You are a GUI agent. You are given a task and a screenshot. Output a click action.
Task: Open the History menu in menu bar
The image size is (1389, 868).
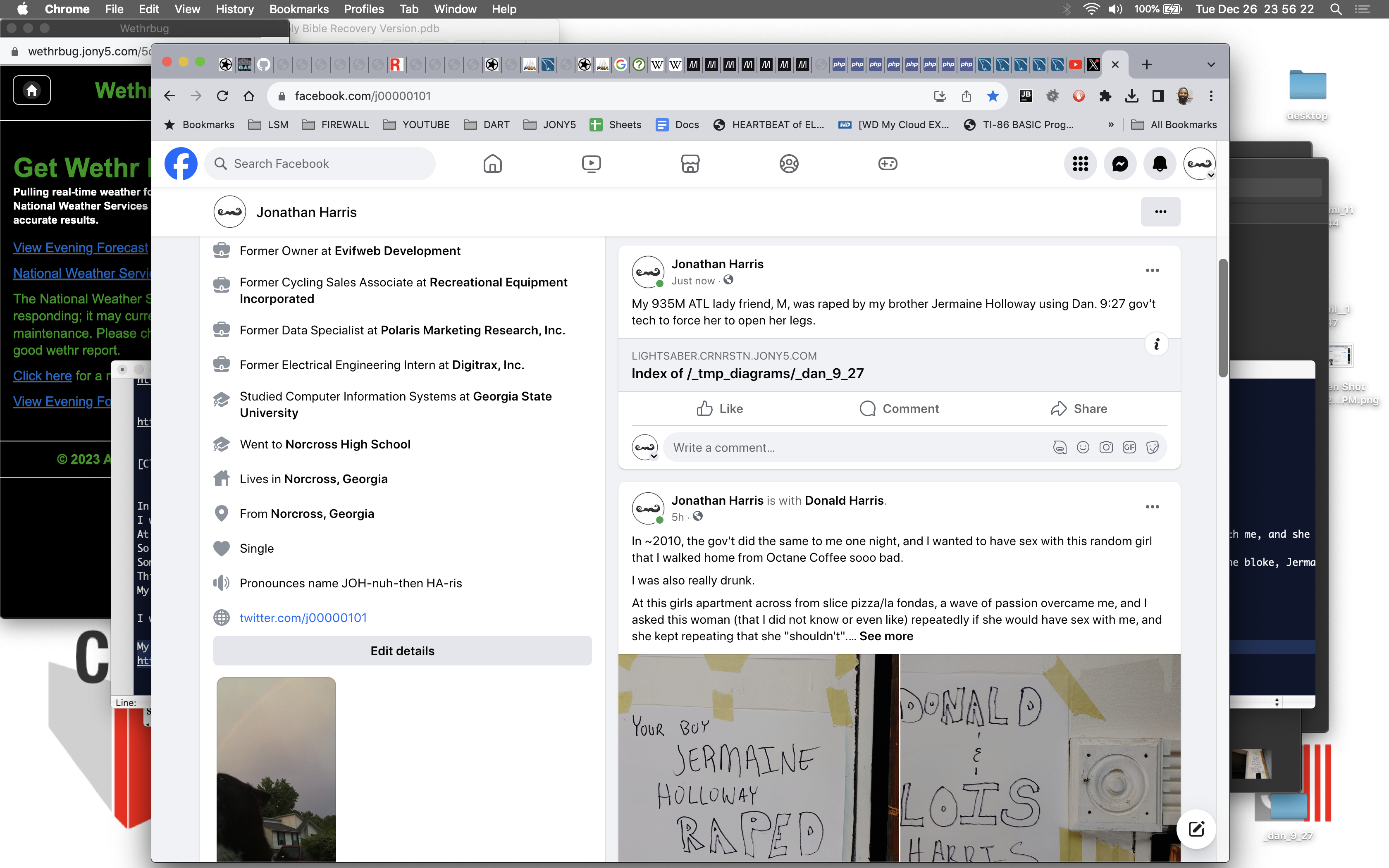234,9
